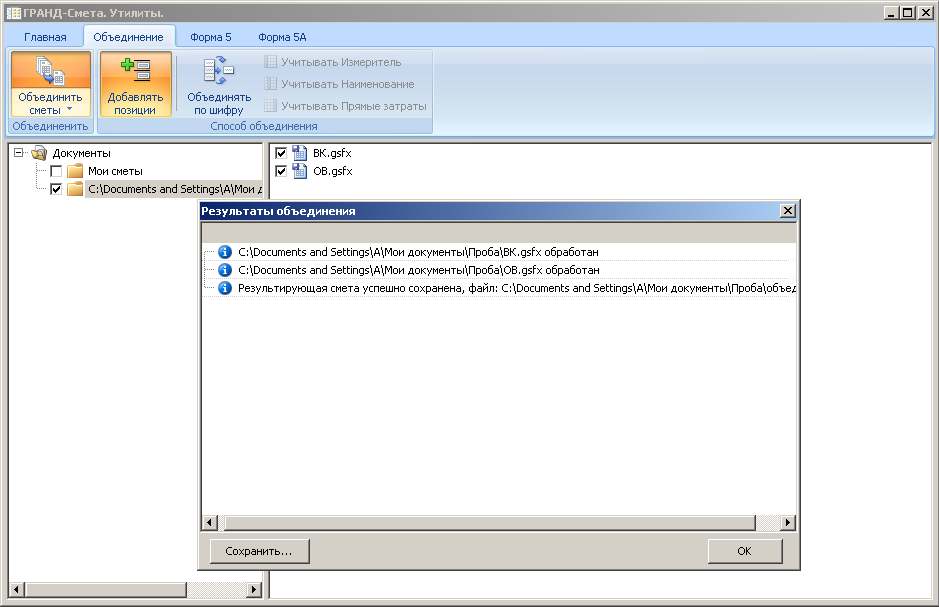Confirm results with the ОК button
Screen dimensions: 939x607
click(744, 551)
